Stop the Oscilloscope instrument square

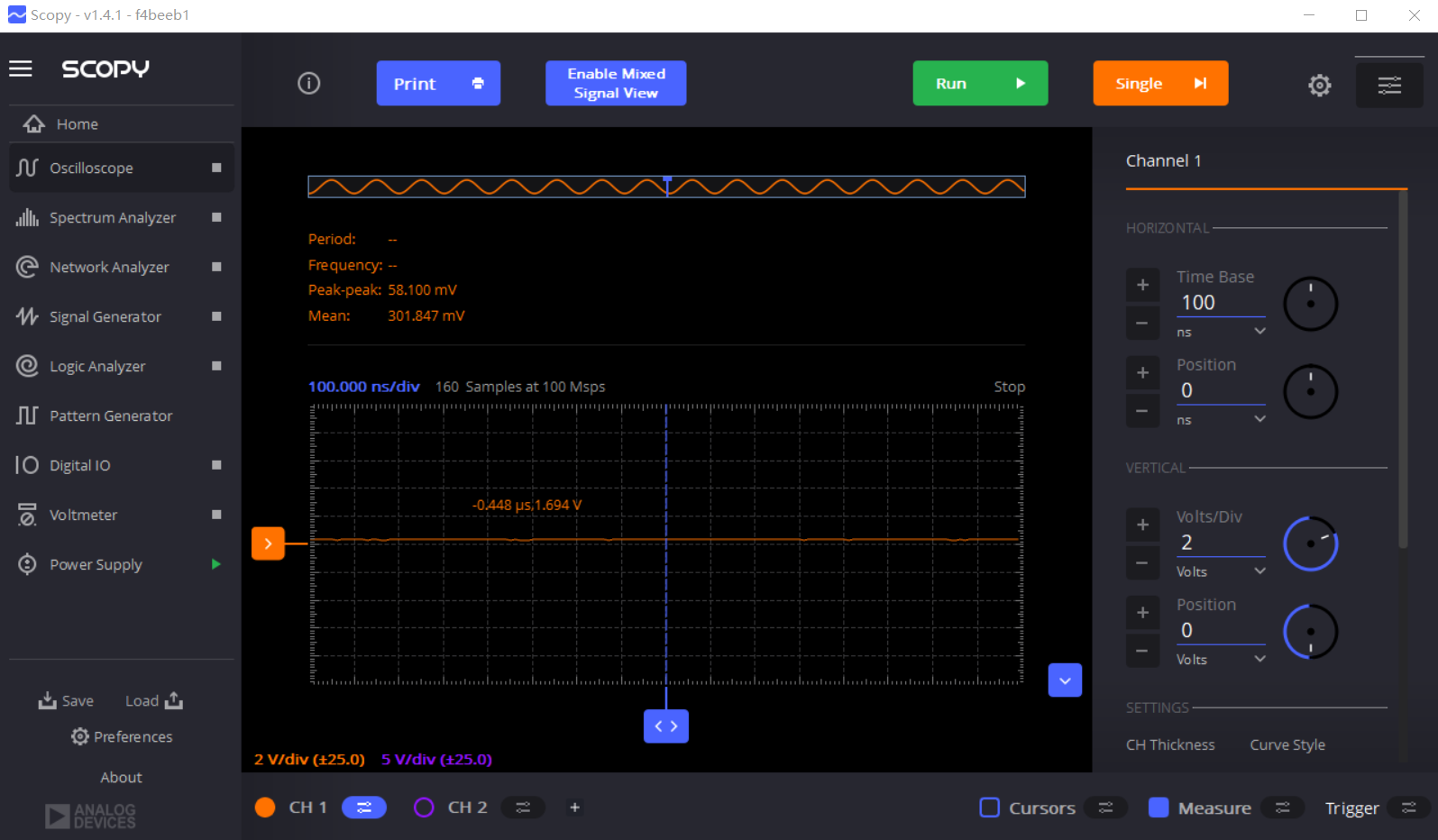click(216, 168)
